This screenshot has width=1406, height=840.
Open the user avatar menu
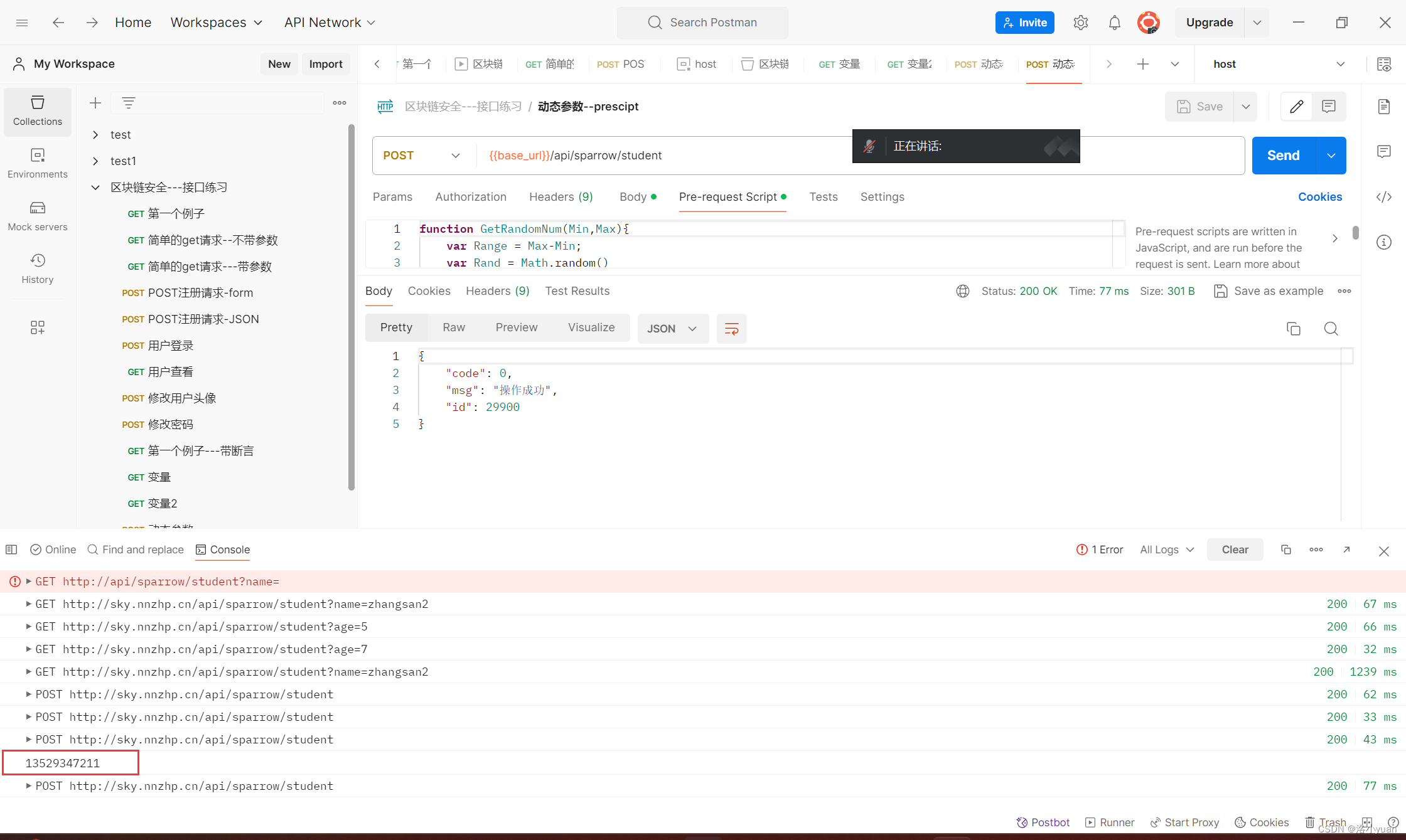point(1148,23)
